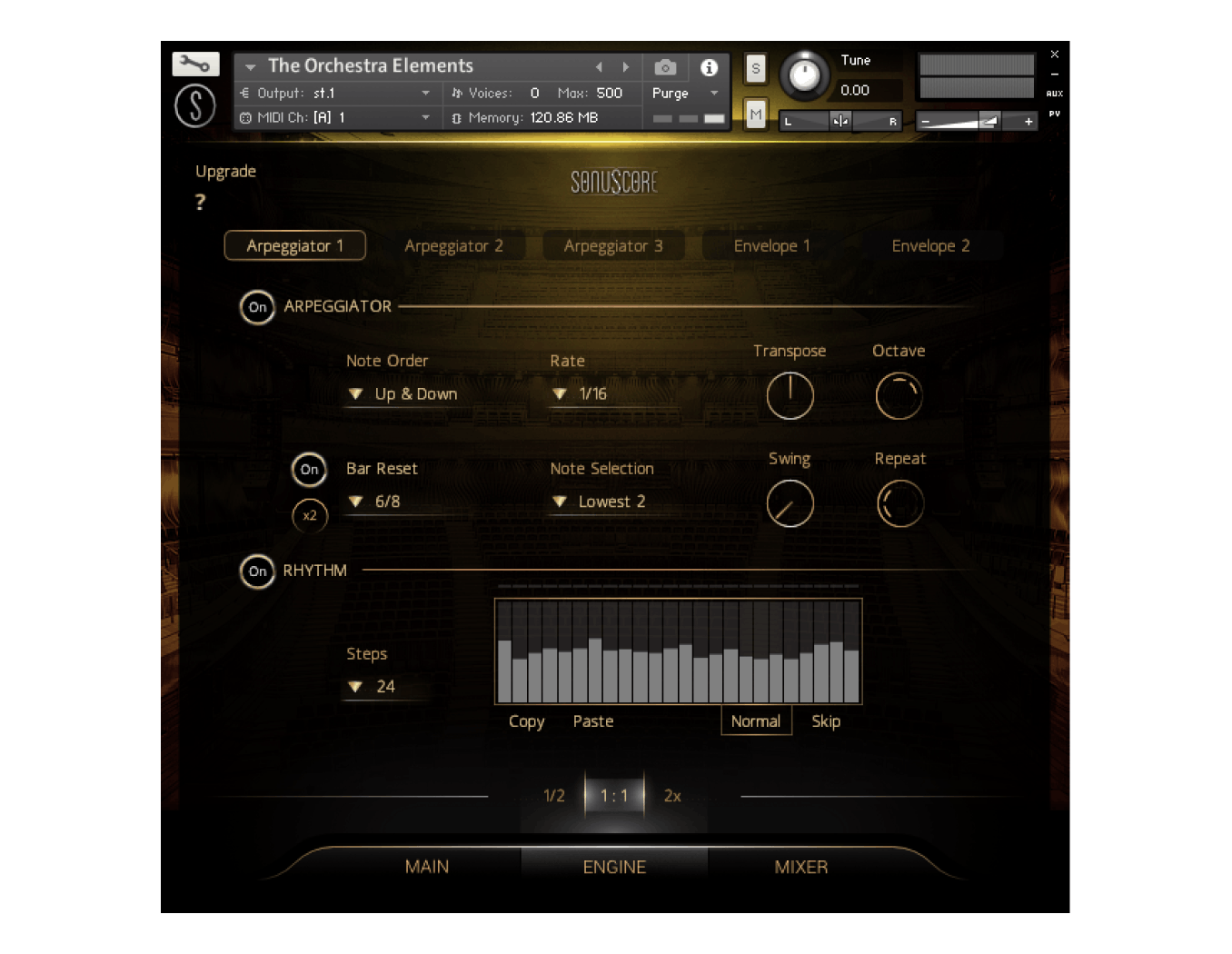The image size is (1232, 954).
Task: Toggle the PV button
Action: (x=1055, y=114)
